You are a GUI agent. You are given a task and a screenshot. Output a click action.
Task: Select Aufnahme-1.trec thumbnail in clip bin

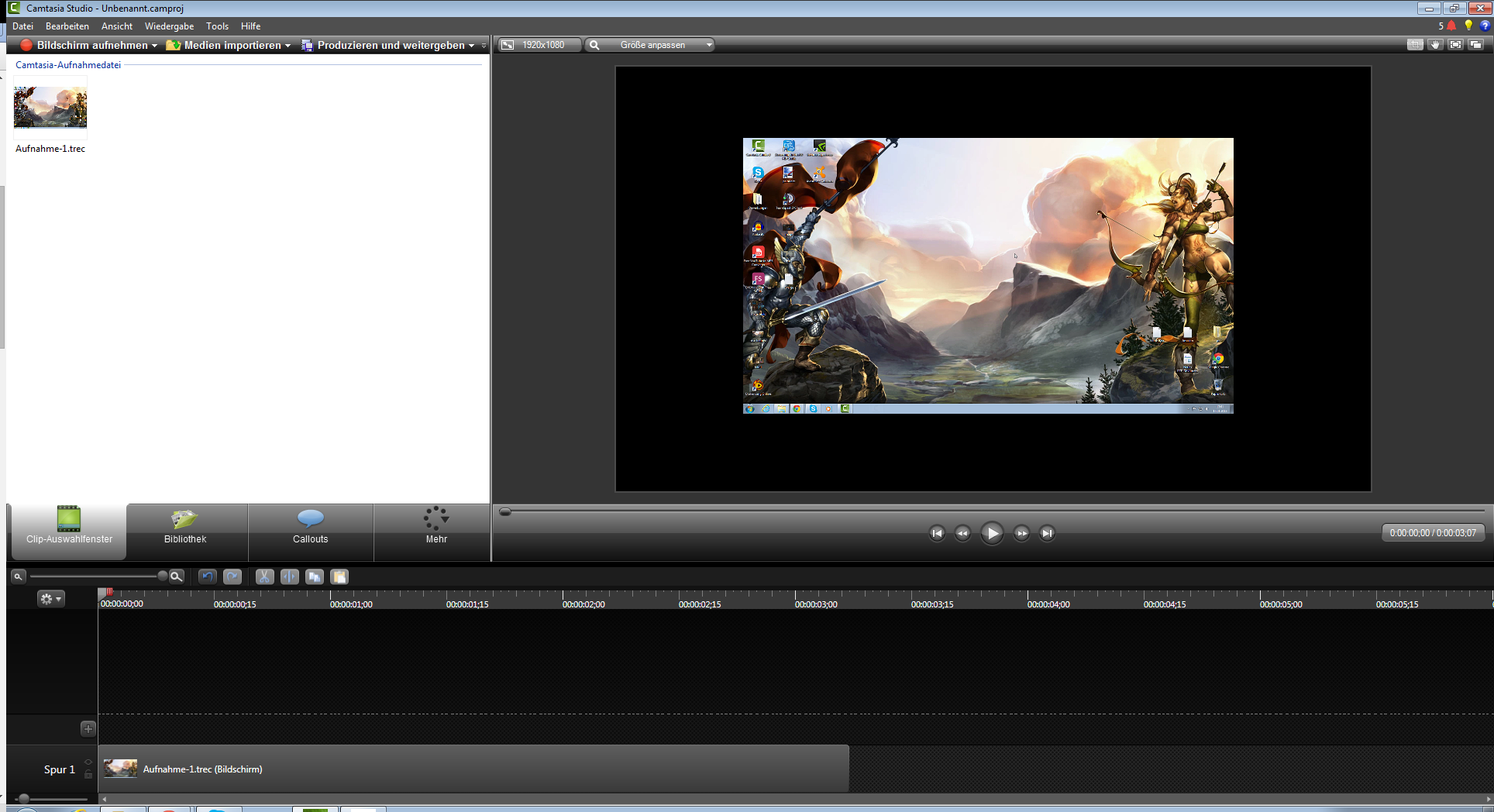[x=50, y=107]
